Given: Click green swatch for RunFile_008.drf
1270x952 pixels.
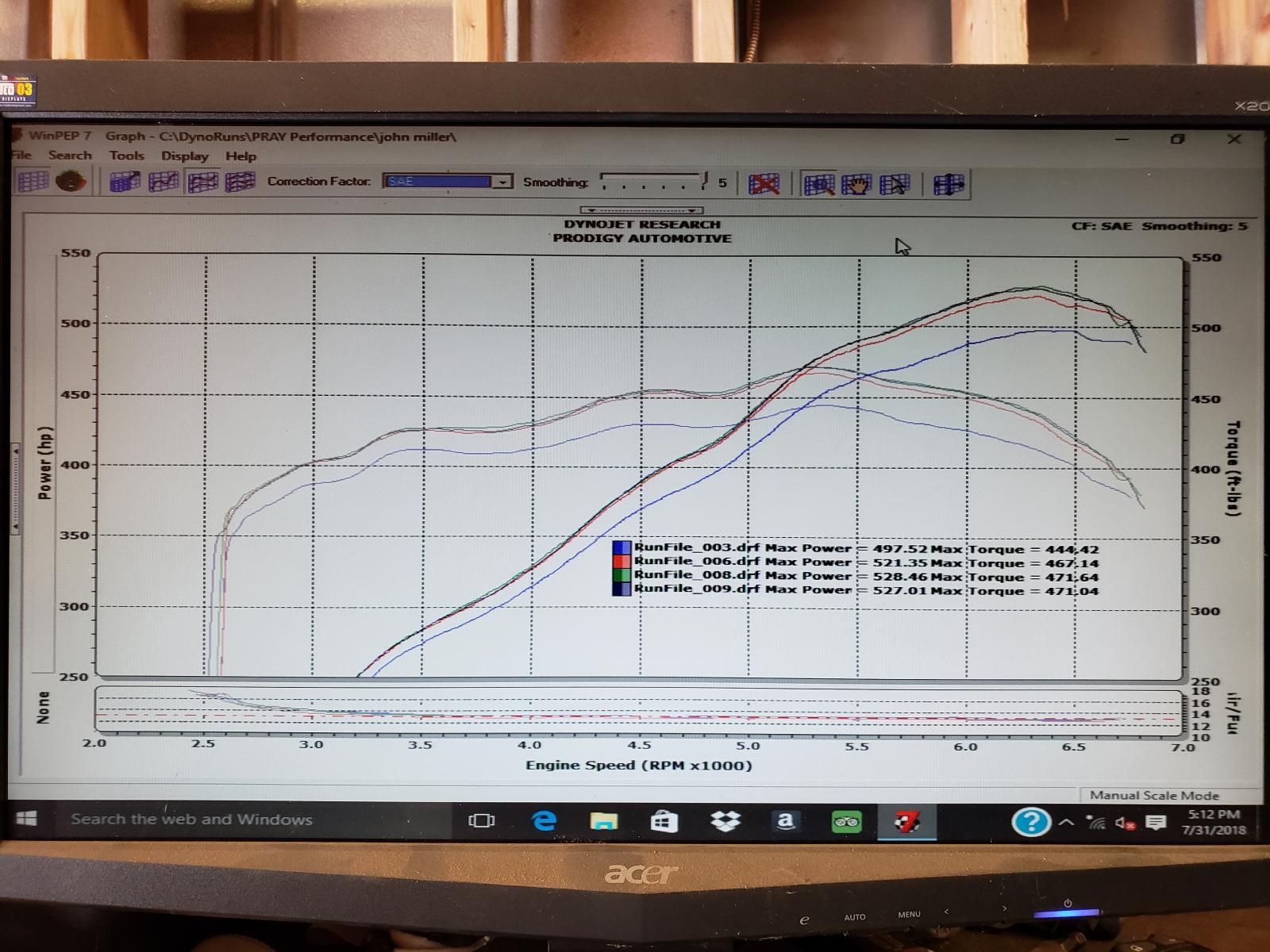Looking at the screenshot, I should (x=622, y=575).
